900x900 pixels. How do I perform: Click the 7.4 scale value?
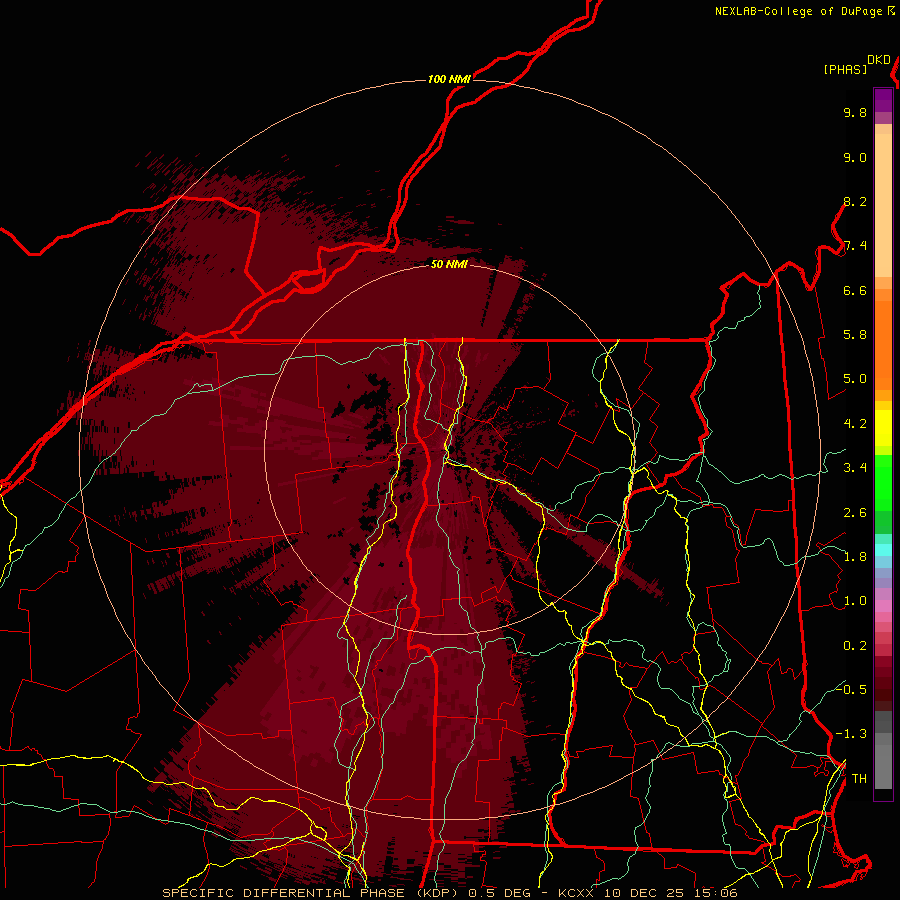point(855,246)
